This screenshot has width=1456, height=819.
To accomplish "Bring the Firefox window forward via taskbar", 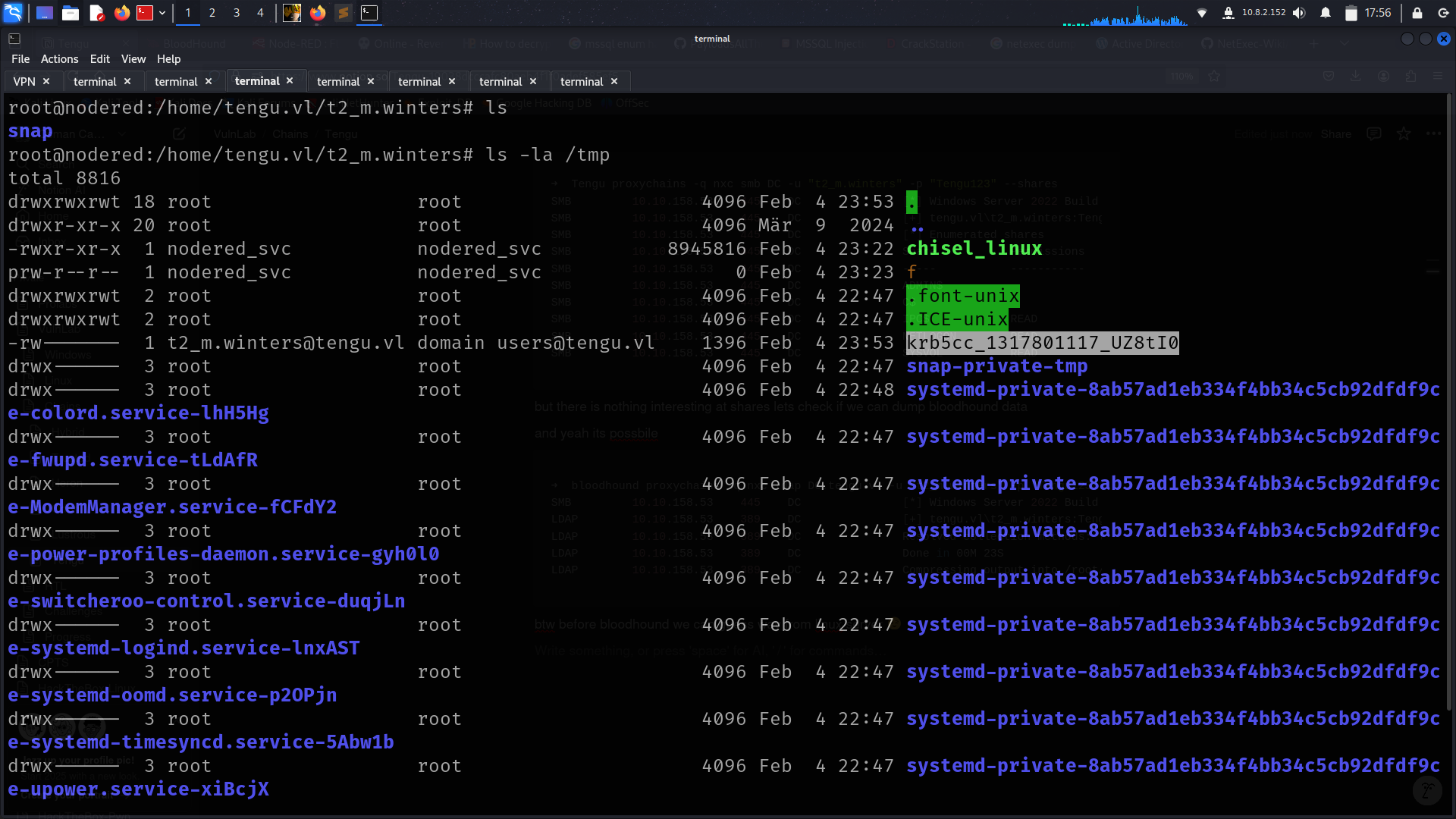I will coord(318,13).
